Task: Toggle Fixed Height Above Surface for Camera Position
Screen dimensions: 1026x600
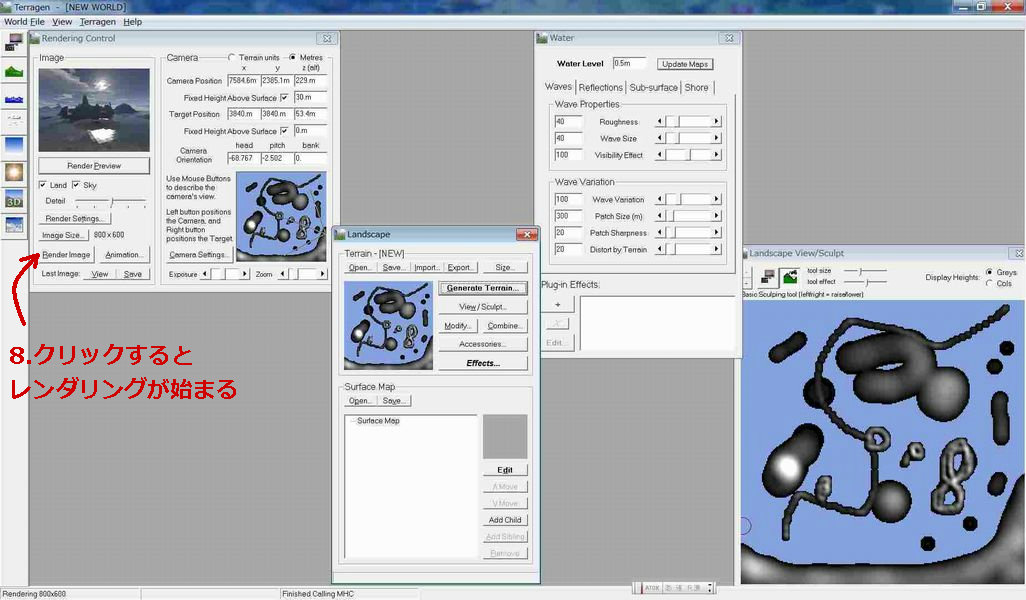Action: (x=284, y=97)
